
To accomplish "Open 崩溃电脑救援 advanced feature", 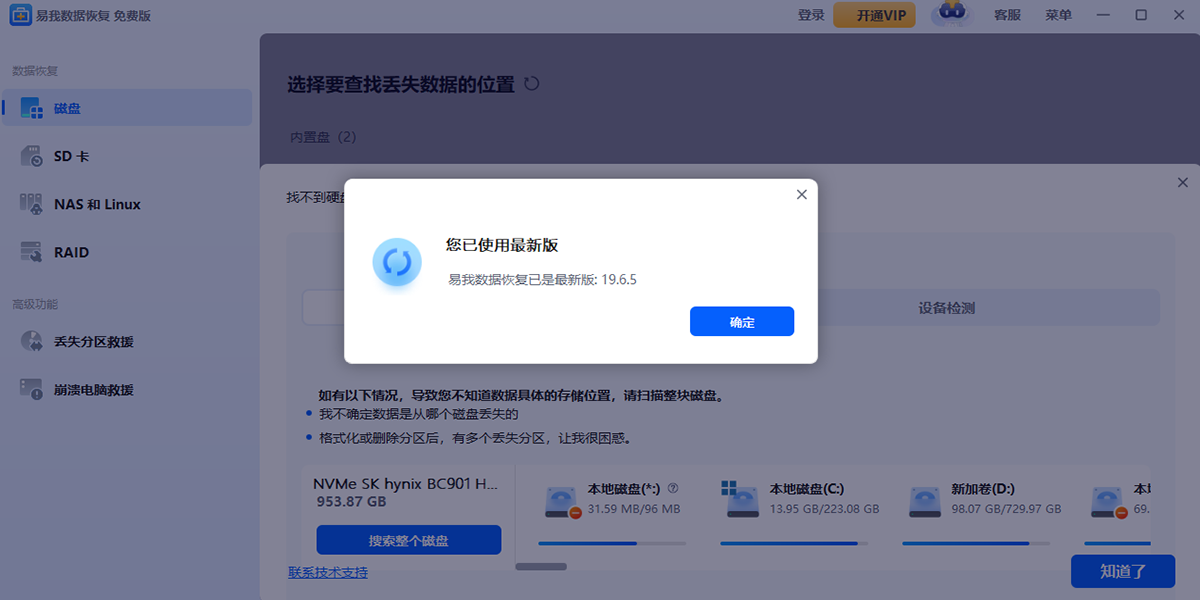I will point(90,389).
